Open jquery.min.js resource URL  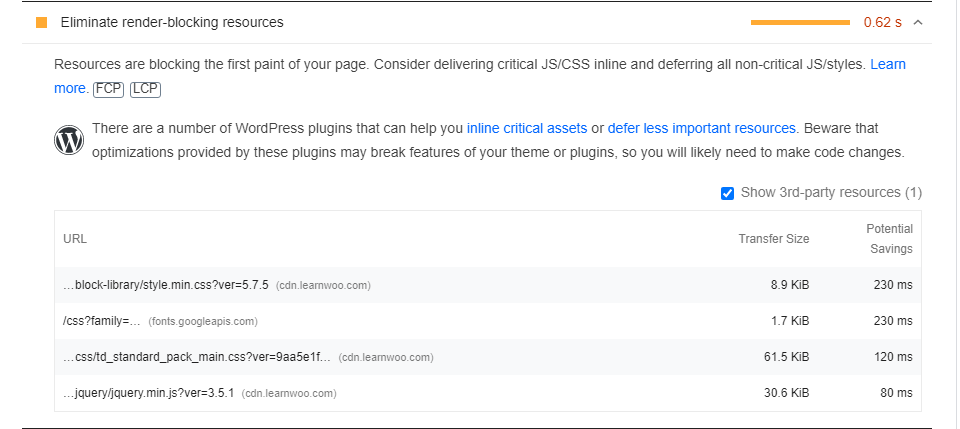click(148, 393)
